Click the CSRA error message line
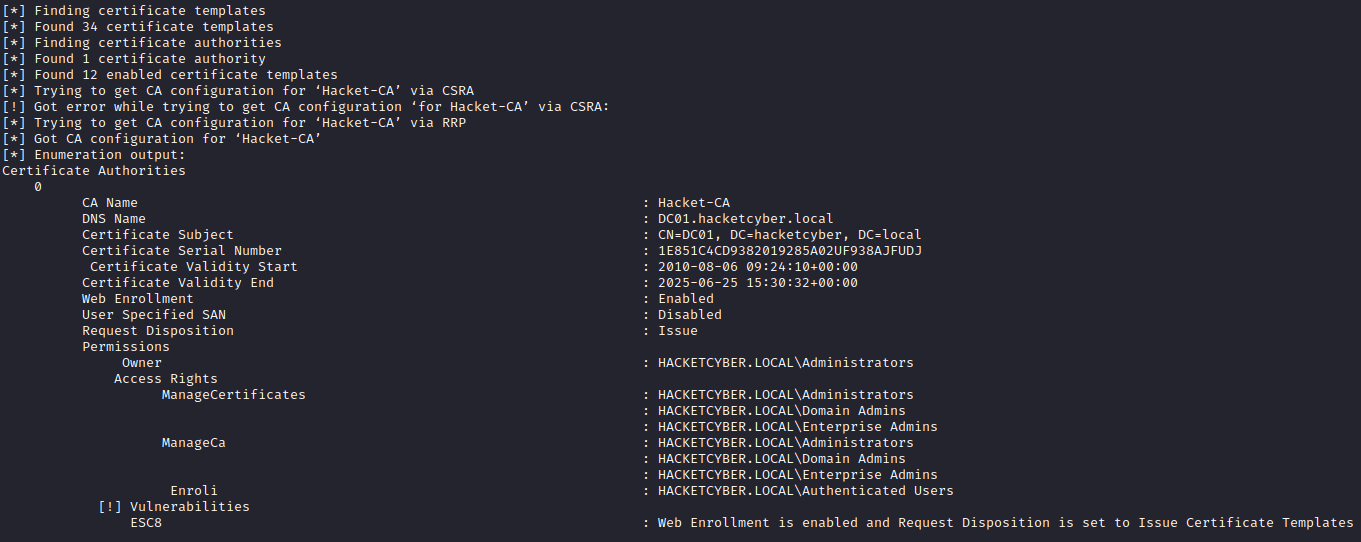 (x=306, y=107)
